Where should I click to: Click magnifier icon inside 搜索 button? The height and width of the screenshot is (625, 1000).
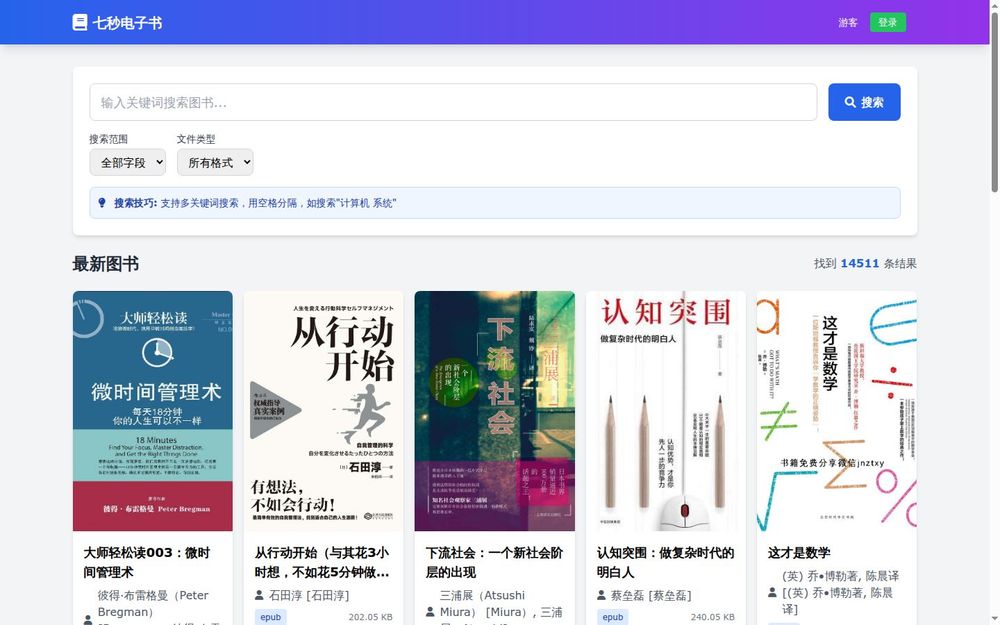(850, 102)
